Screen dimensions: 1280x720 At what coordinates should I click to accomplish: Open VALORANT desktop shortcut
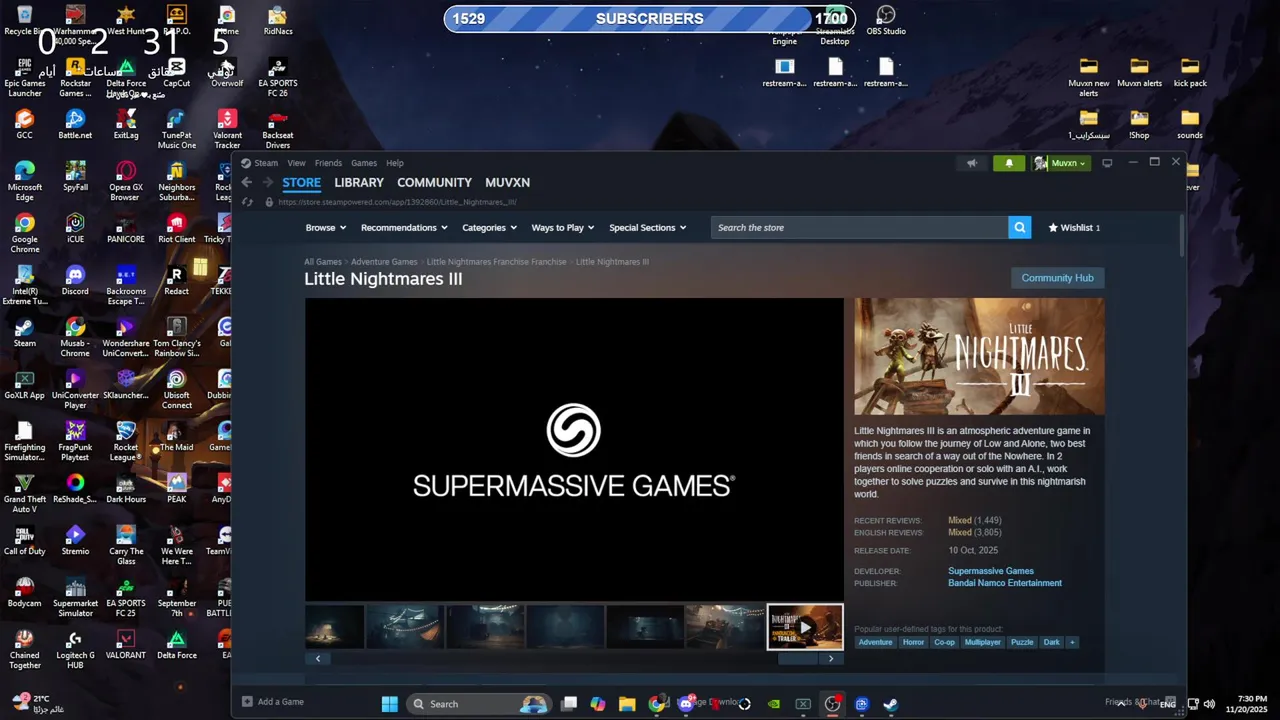[x=126, y=644]
